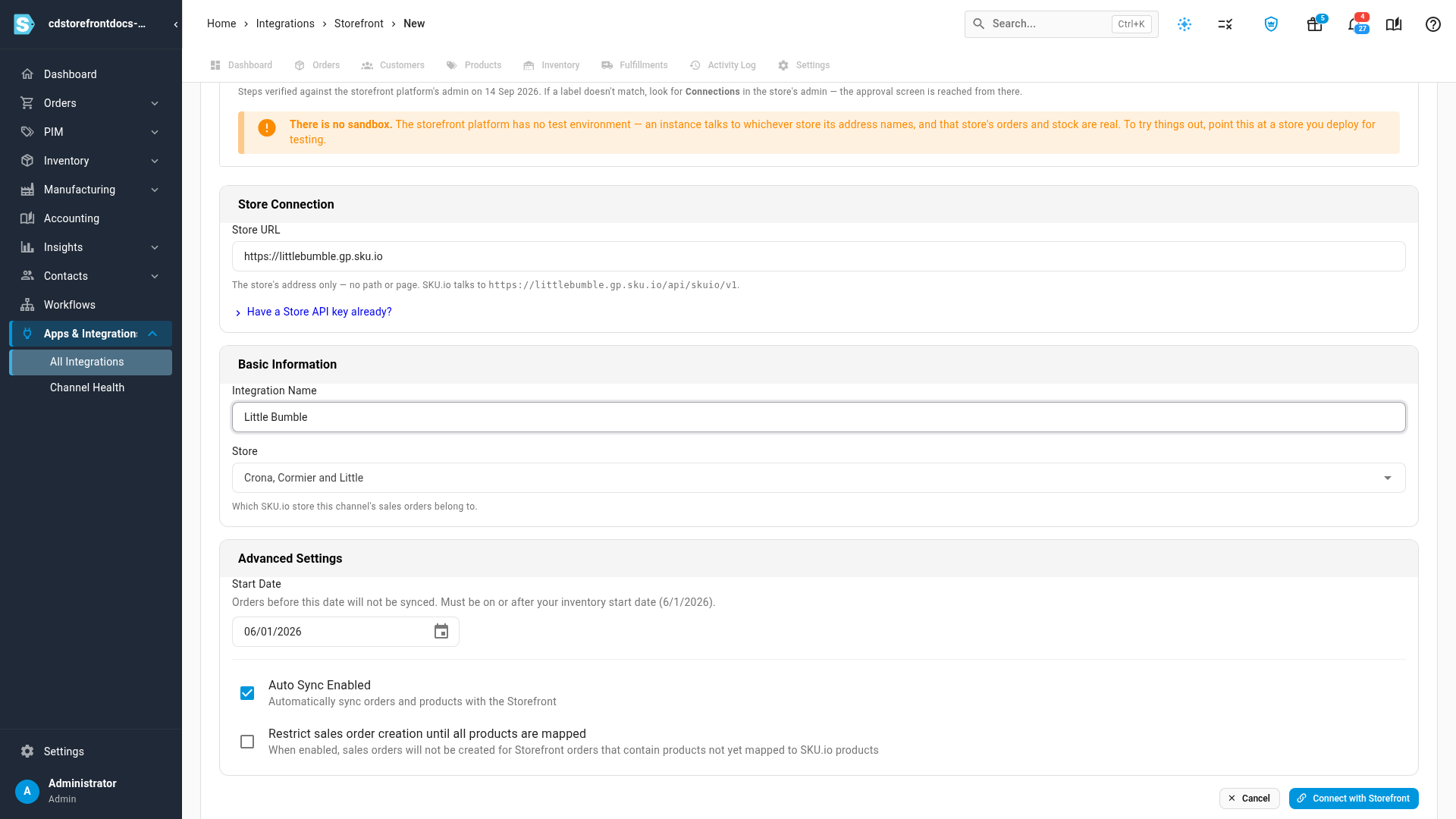1456x819 pixels.
Task: Go to Integrations breadcrumb link
Action: click(x=285, y=24)
